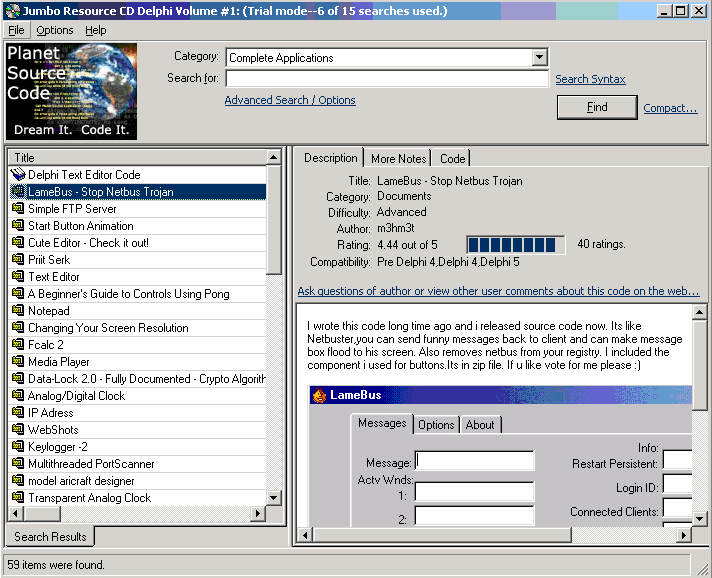Click the icon next to Start Button Animation
This screenshot has height=578, width=712.
(18, 225)
